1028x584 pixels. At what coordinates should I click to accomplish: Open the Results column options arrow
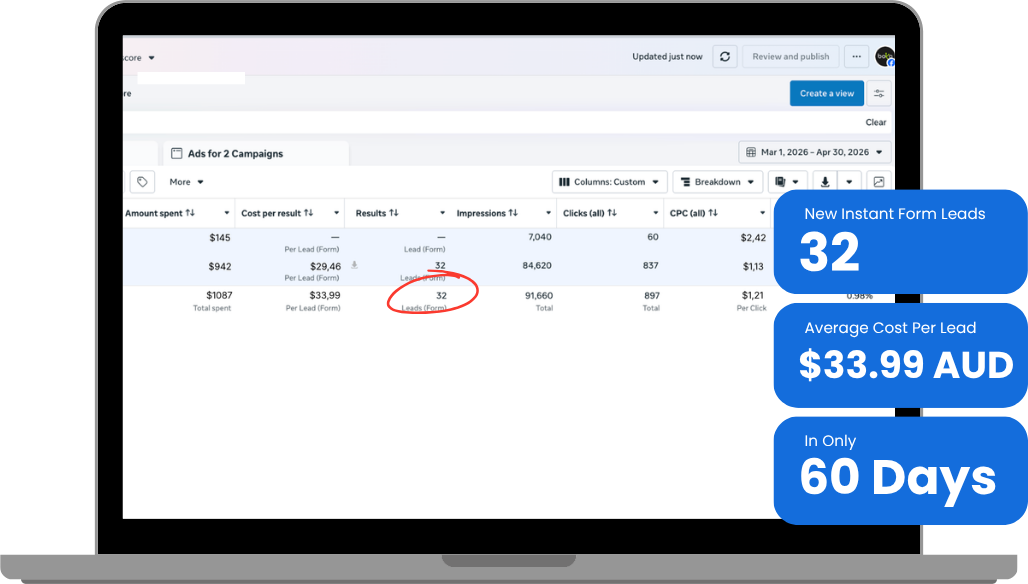click(x=442, y=213)
